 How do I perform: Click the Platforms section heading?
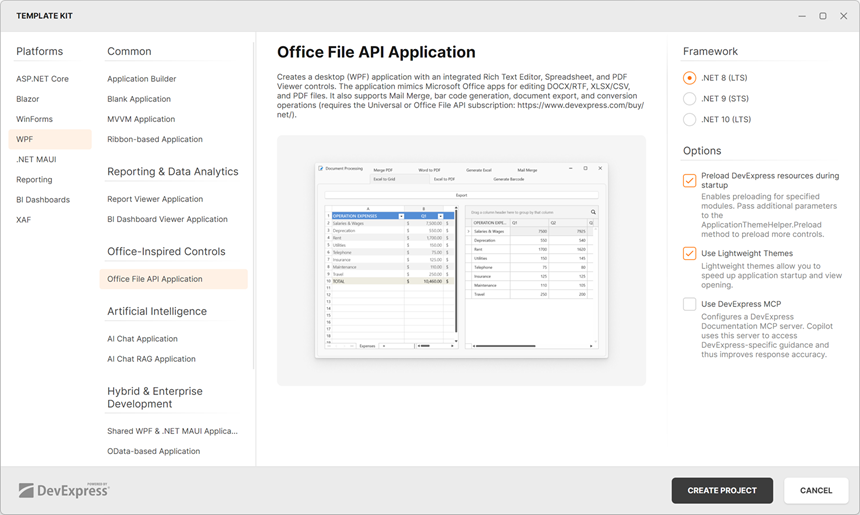point(39,52)
